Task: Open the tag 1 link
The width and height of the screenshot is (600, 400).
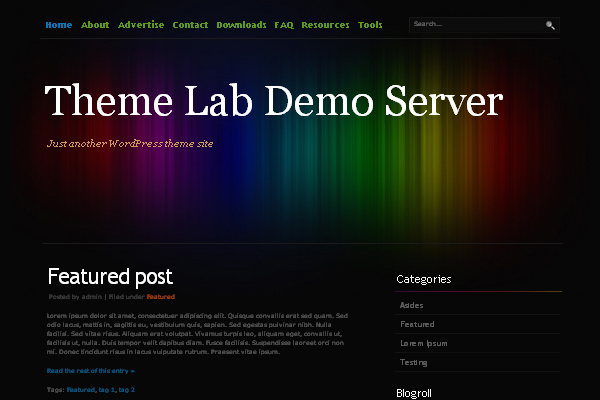Action: point(107,390)
